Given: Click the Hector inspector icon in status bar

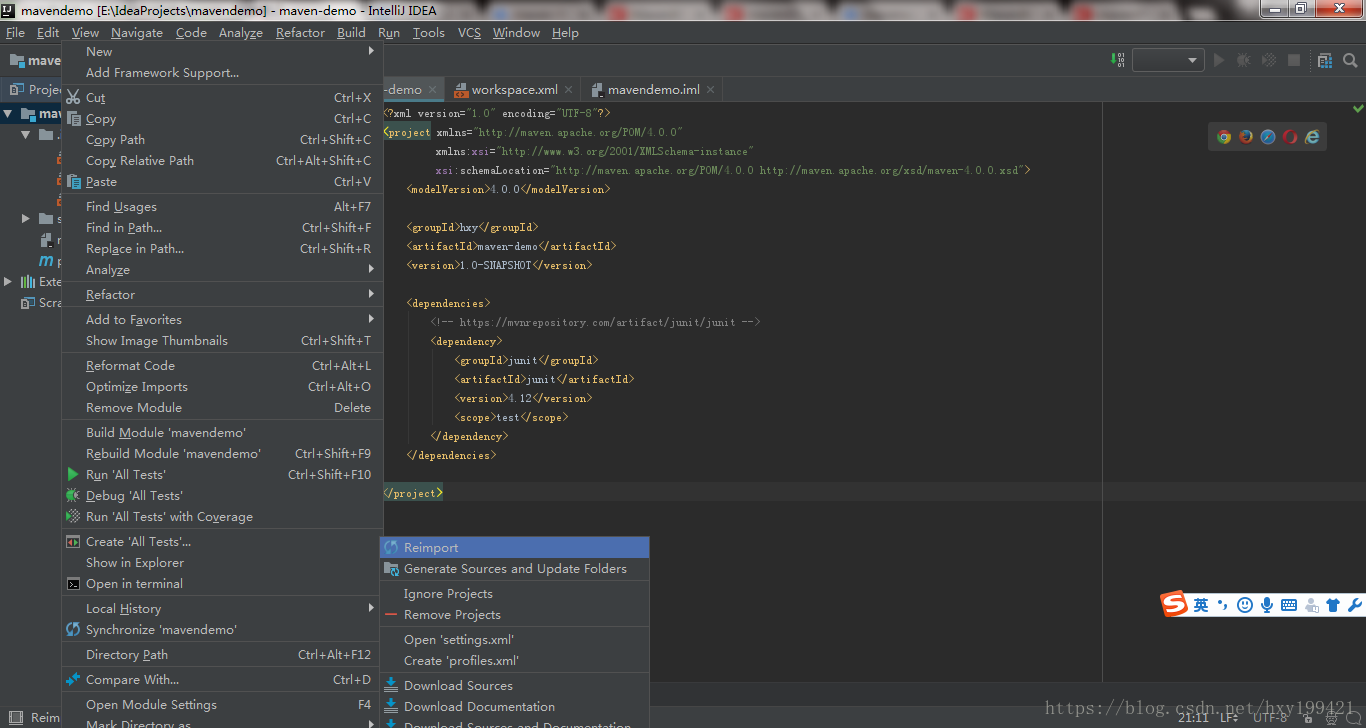Looking at the screenshot, I should (1331, 717).
